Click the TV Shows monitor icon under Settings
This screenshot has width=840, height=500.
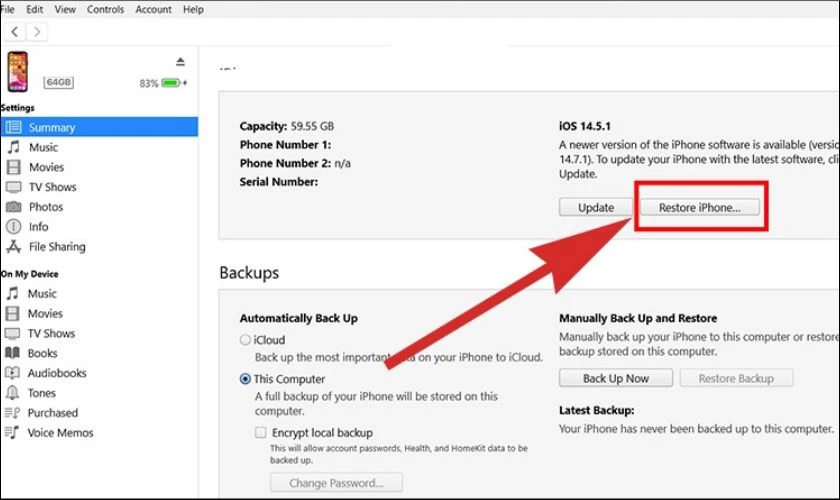coord(13,186)
